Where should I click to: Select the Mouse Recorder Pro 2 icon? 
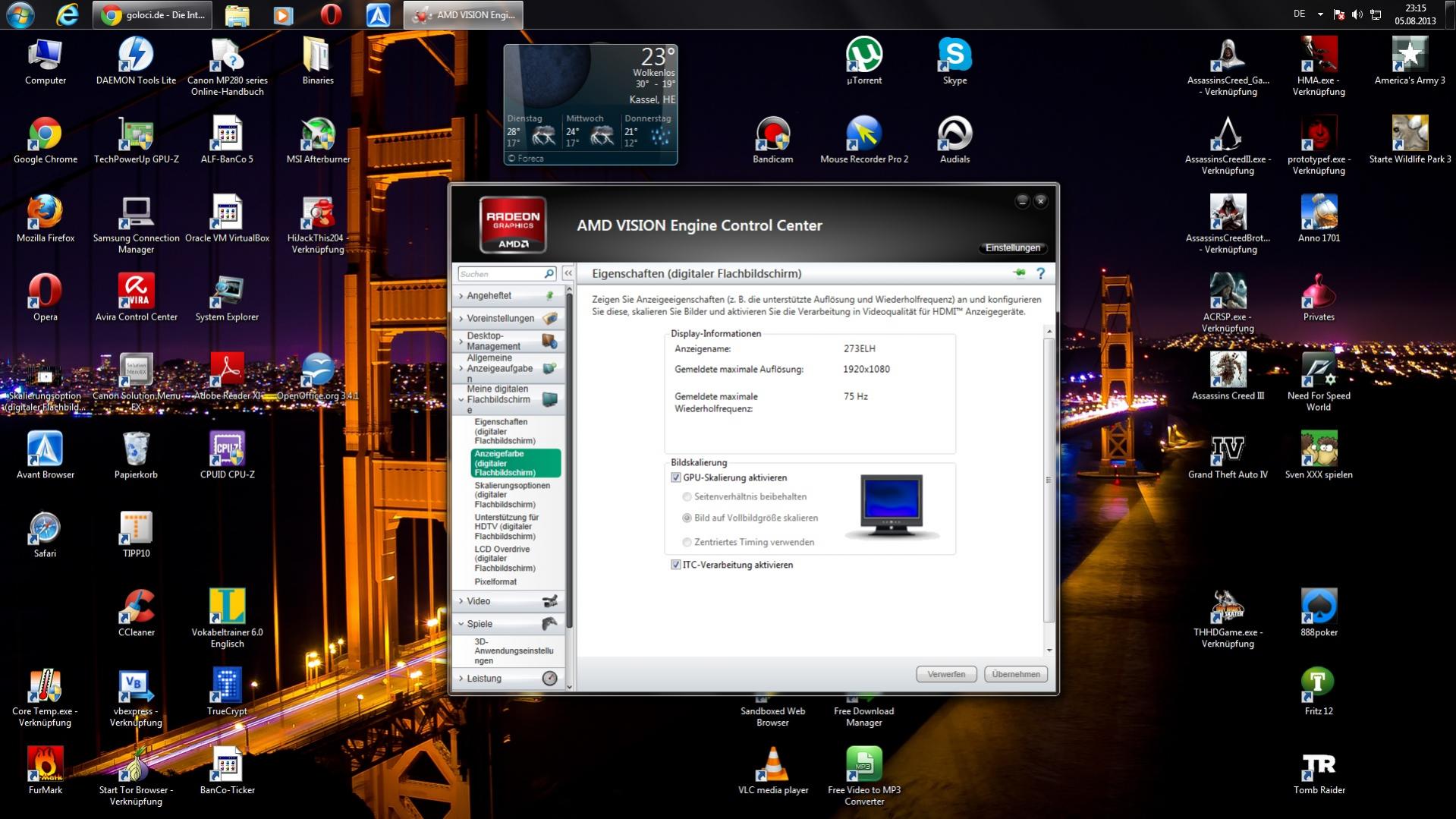pyautogui.click(x=864, y=141)
